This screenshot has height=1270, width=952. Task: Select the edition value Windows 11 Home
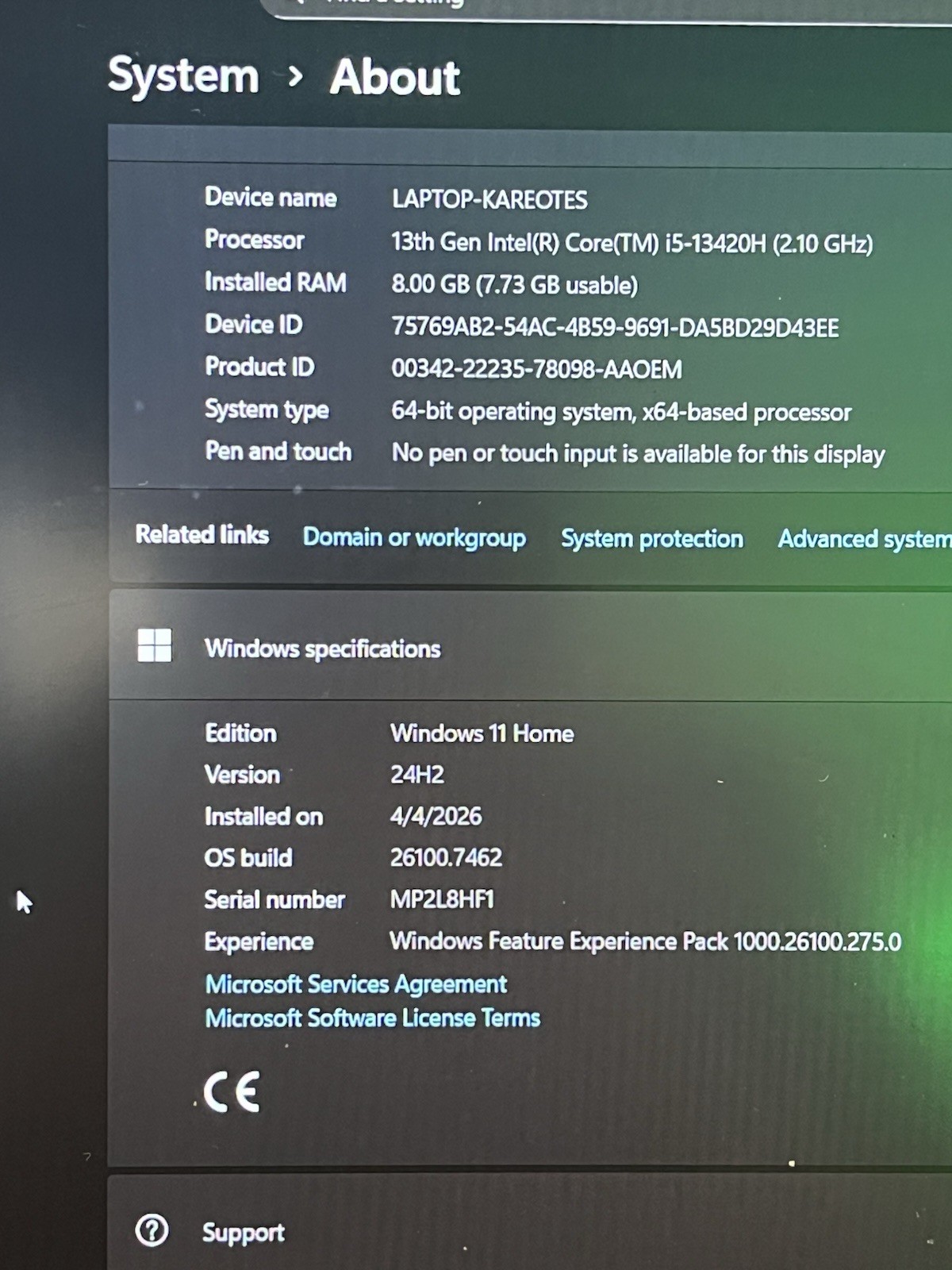coord(482,733)
